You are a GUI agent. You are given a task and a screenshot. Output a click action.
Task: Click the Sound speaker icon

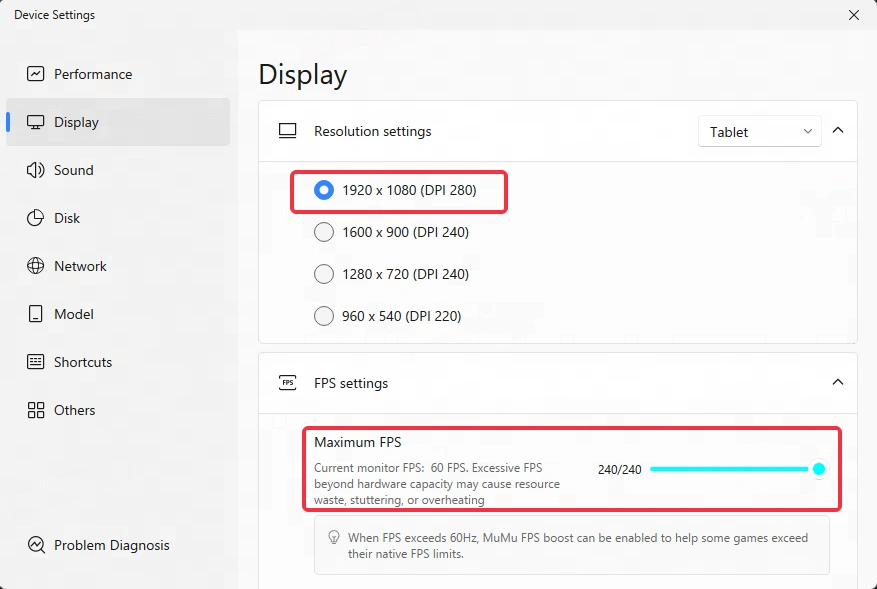(36, 170)
